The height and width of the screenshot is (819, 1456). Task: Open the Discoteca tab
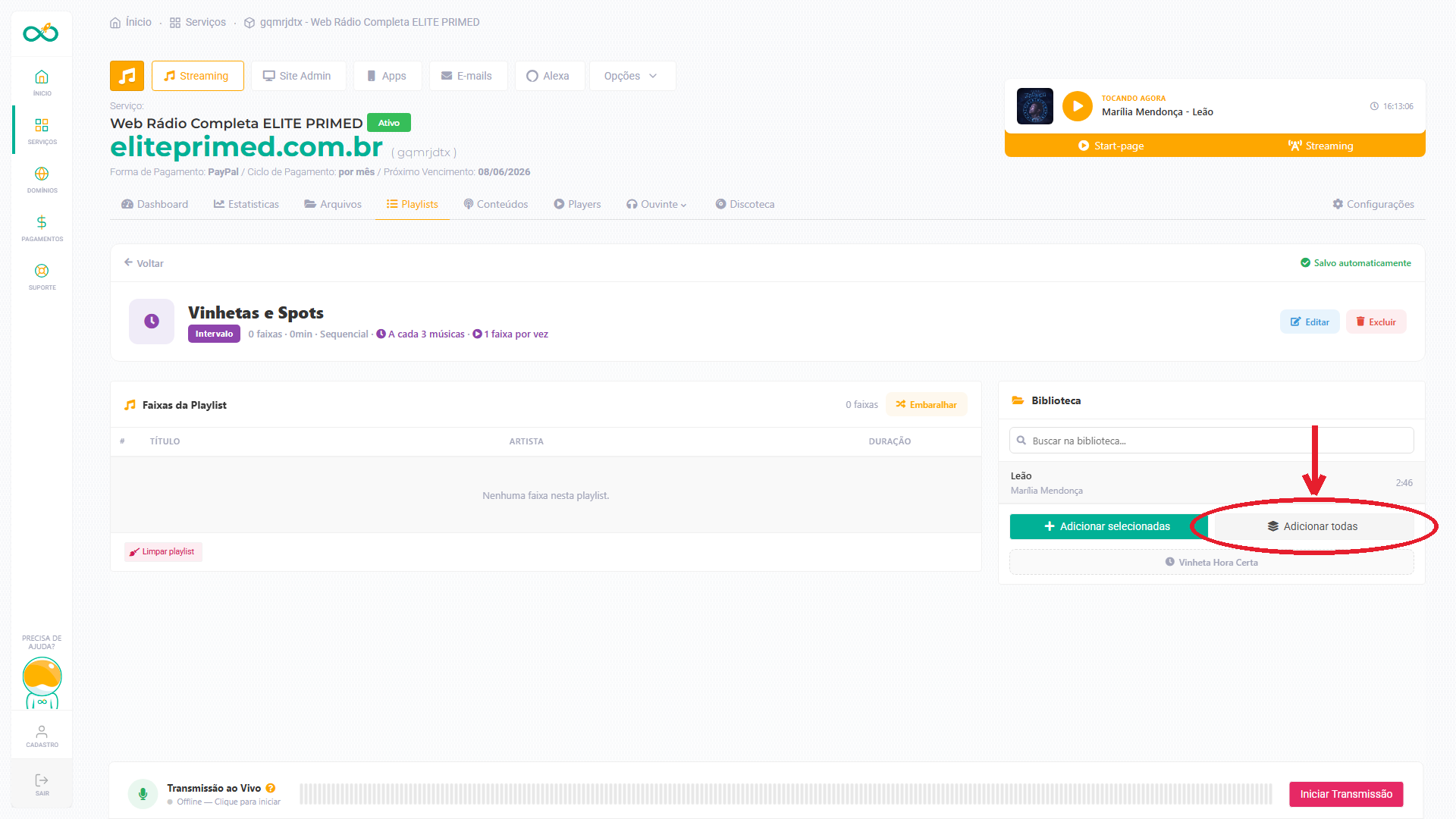[745, 204]
